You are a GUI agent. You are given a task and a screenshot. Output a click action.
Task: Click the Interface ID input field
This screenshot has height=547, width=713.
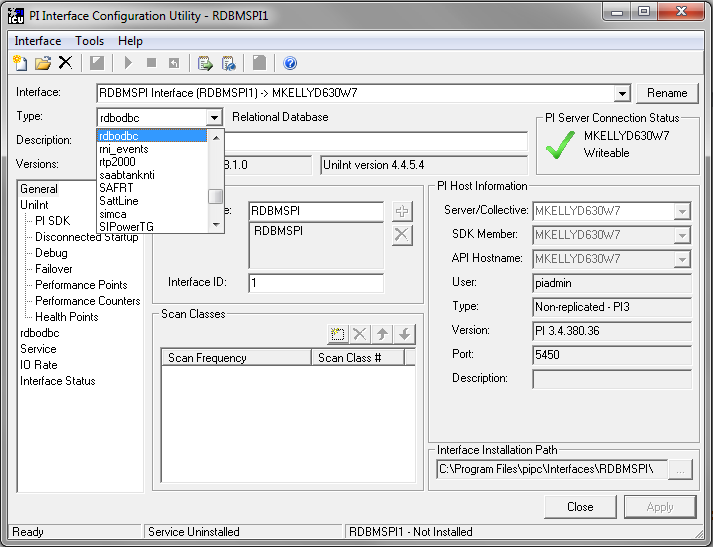(316, 283)
